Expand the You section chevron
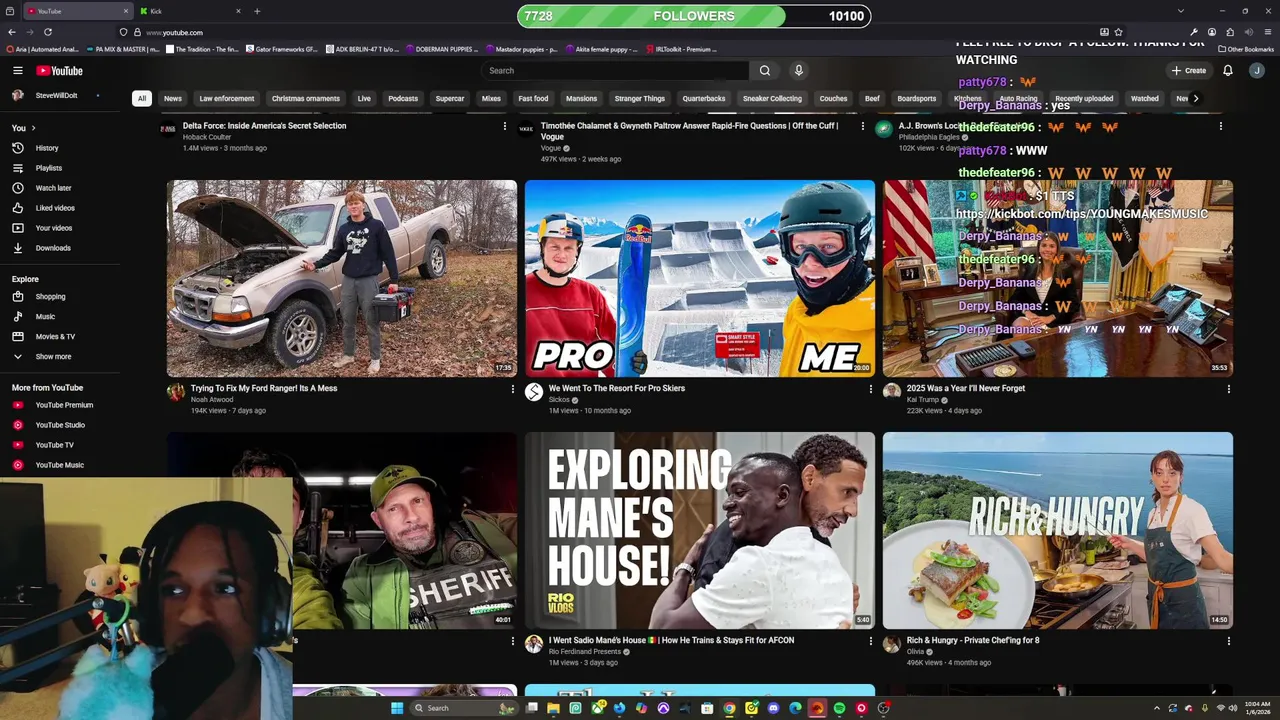This screenshot has width=1280, height=720. coord(33,128)
